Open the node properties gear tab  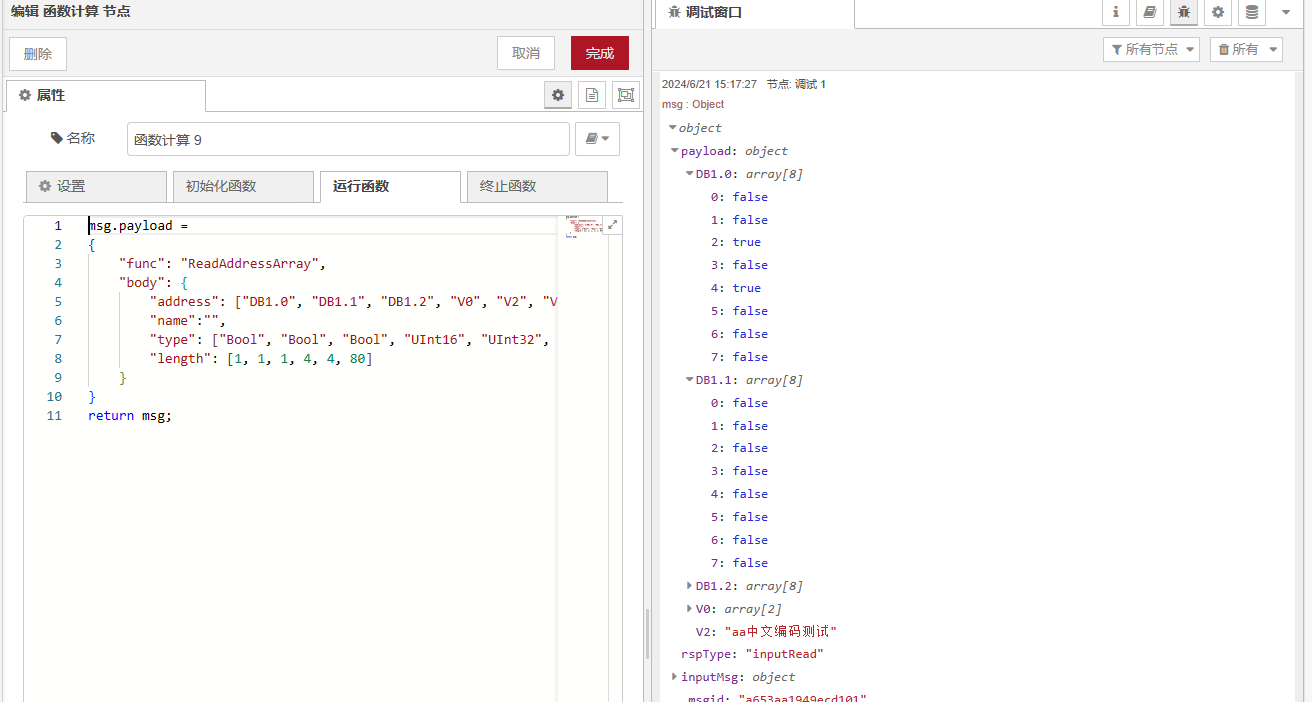point(558,95)
